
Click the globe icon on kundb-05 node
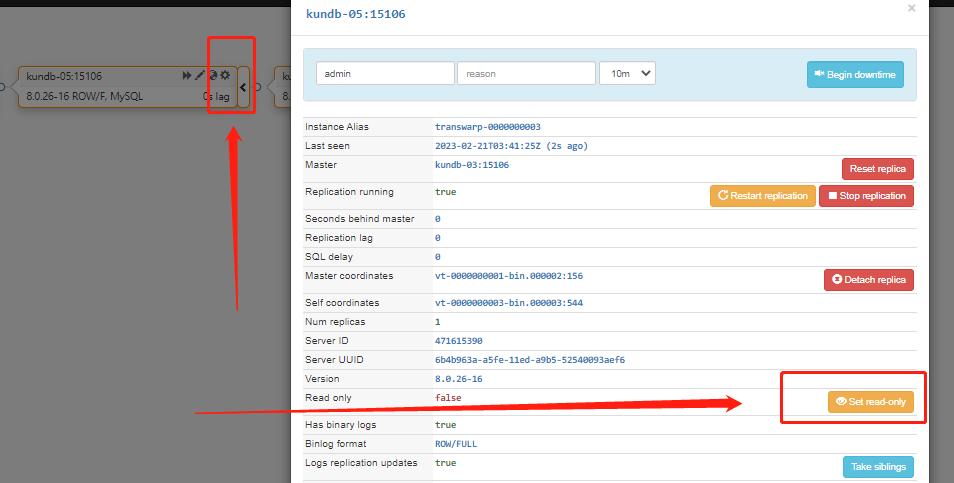213,76
